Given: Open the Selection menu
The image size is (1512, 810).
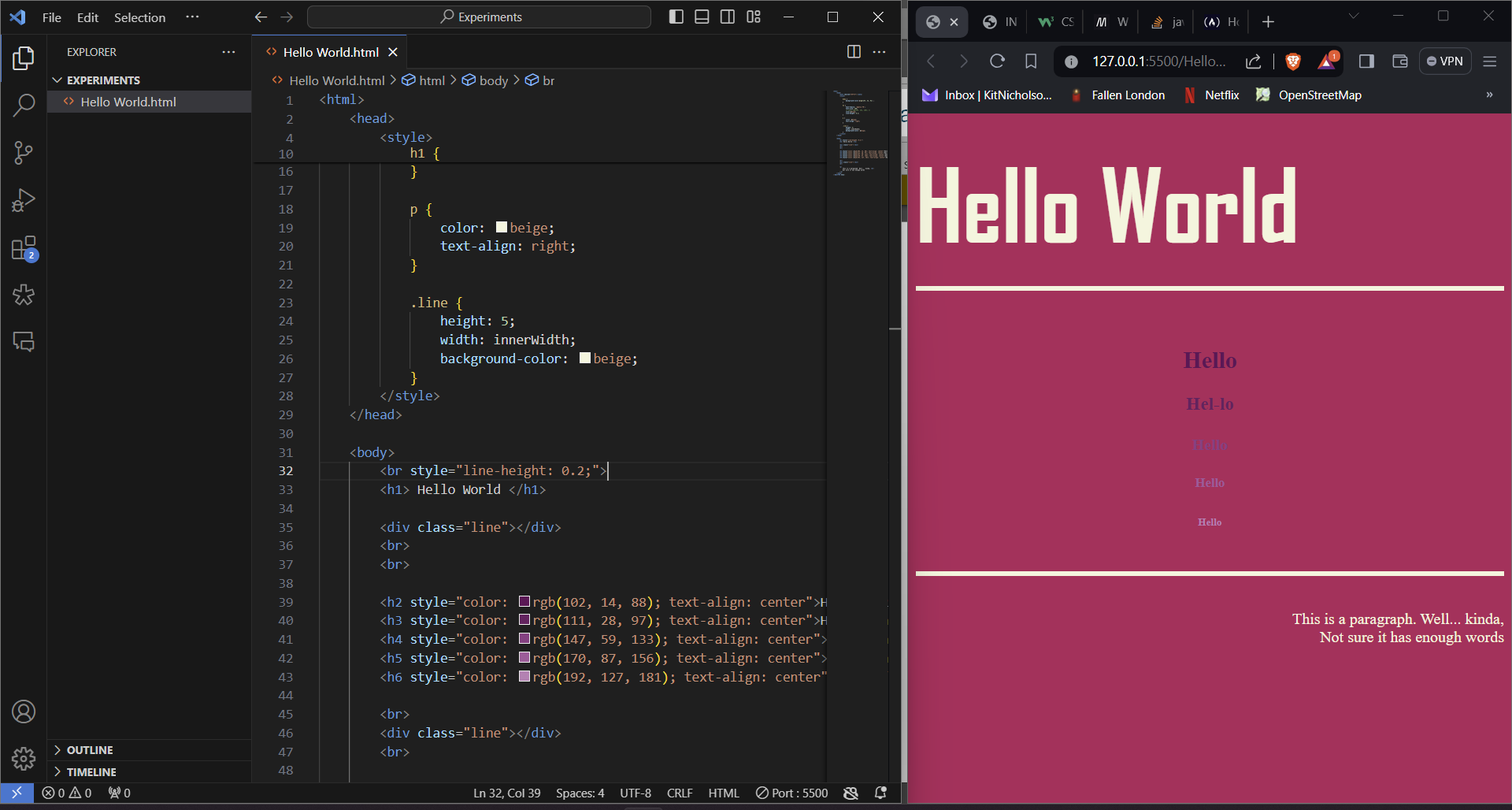Looking at the screenshot, I should (x=139, y=17).
